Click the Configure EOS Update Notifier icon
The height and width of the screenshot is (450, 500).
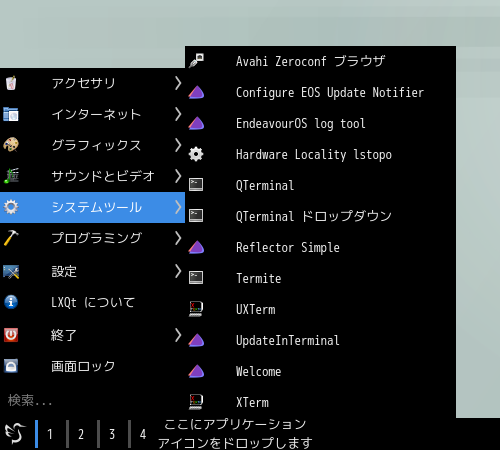pyautogui.click(x=196, y=92)
